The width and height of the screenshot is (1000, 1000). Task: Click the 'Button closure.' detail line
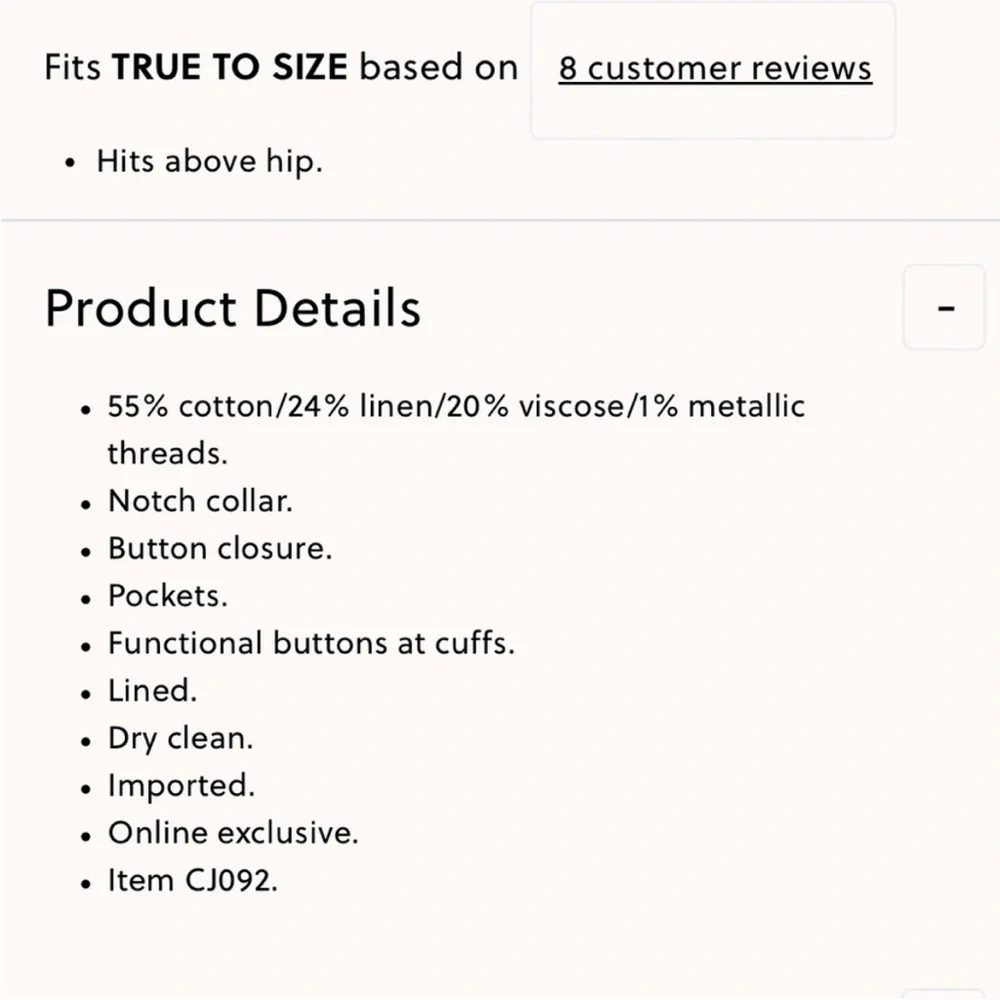[x=220, y=548]
